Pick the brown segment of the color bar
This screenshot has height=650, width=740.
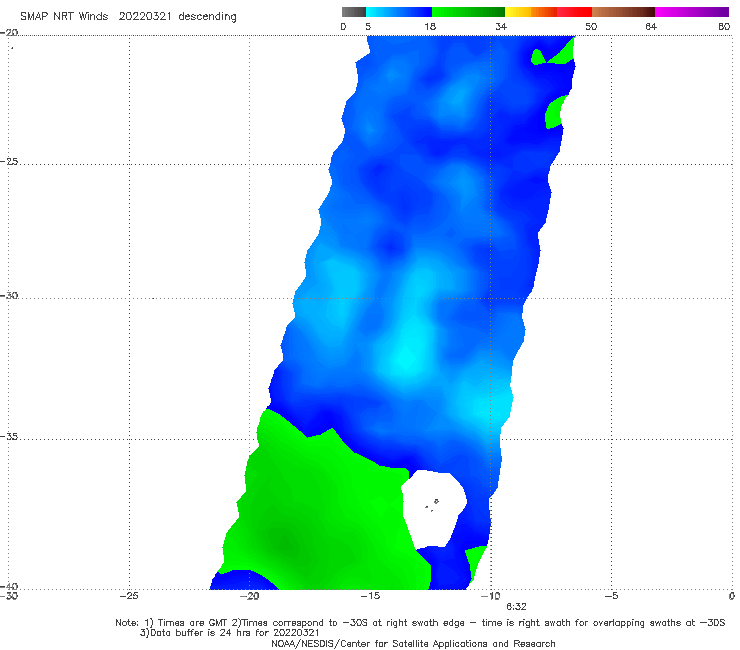623,12
